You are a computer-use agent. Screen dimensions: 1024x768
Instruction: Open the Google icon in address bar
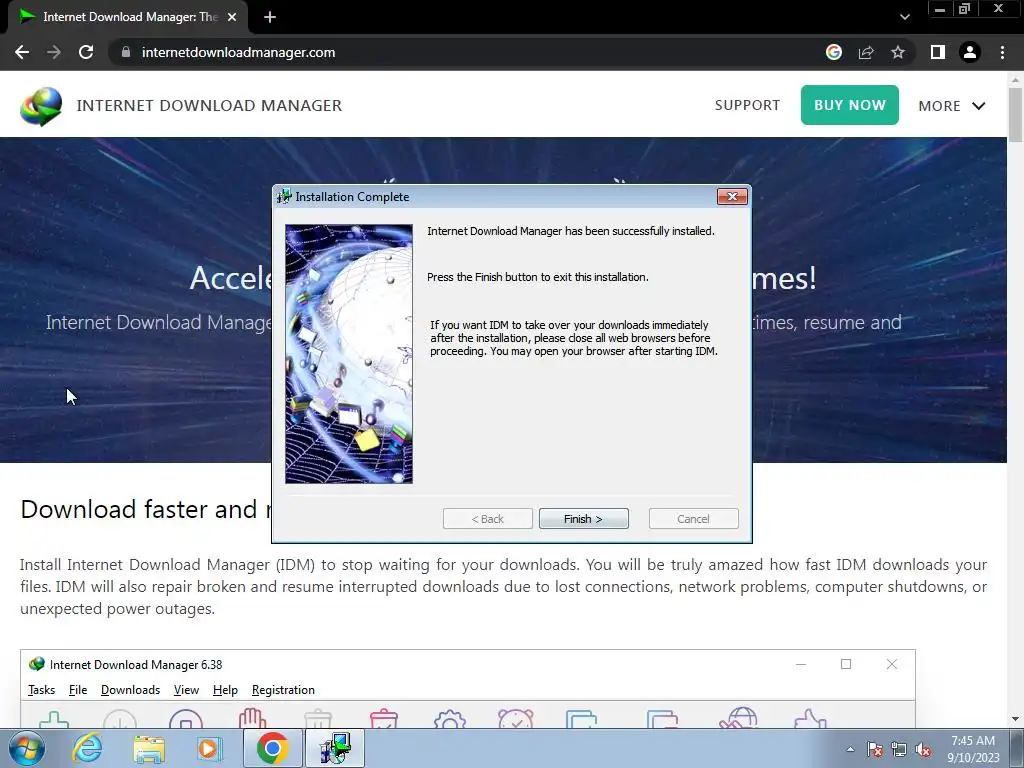pos(833,52)
